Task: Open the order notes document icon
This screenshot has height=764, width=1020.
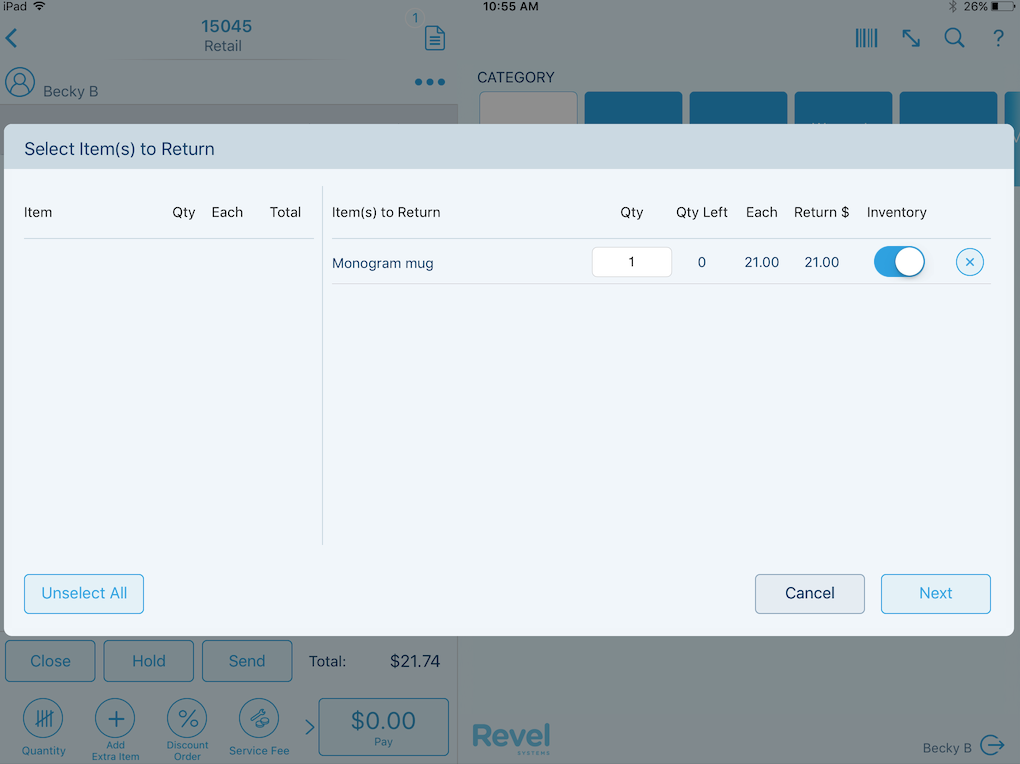Action: (435, 38)
